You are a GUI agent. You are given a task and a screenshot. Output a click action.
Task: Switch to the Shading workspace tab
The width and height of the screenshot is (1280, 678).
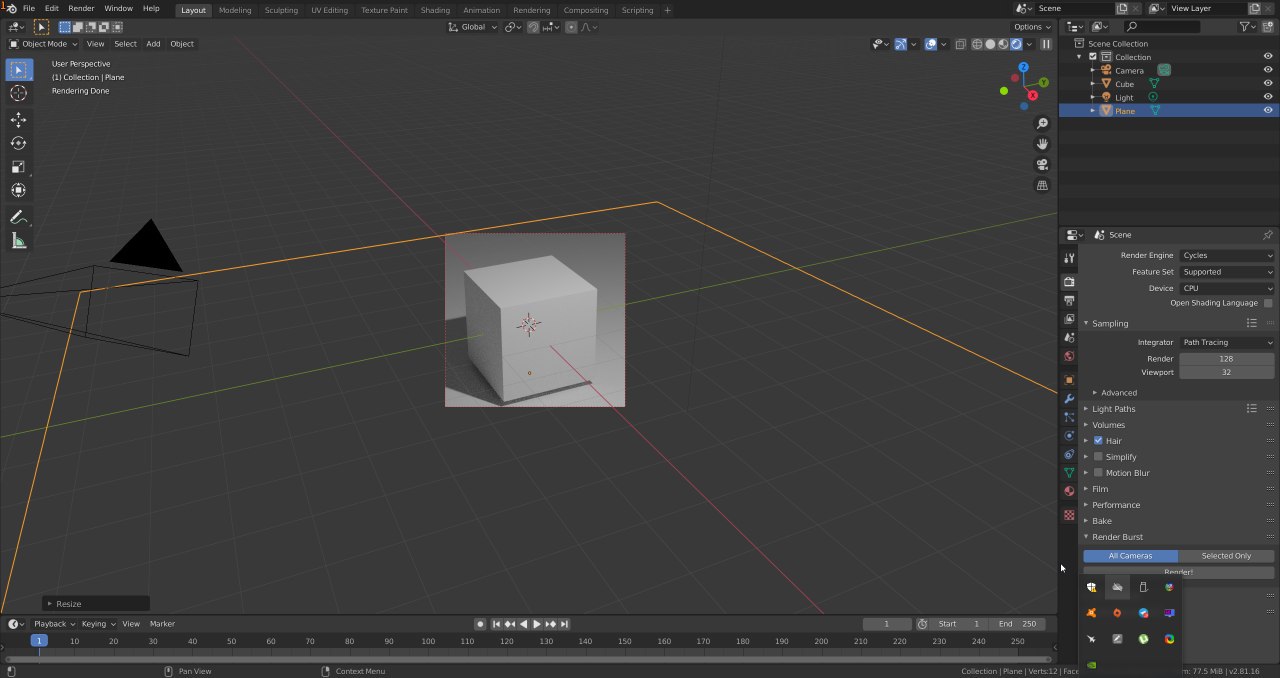tap(435, 10)
